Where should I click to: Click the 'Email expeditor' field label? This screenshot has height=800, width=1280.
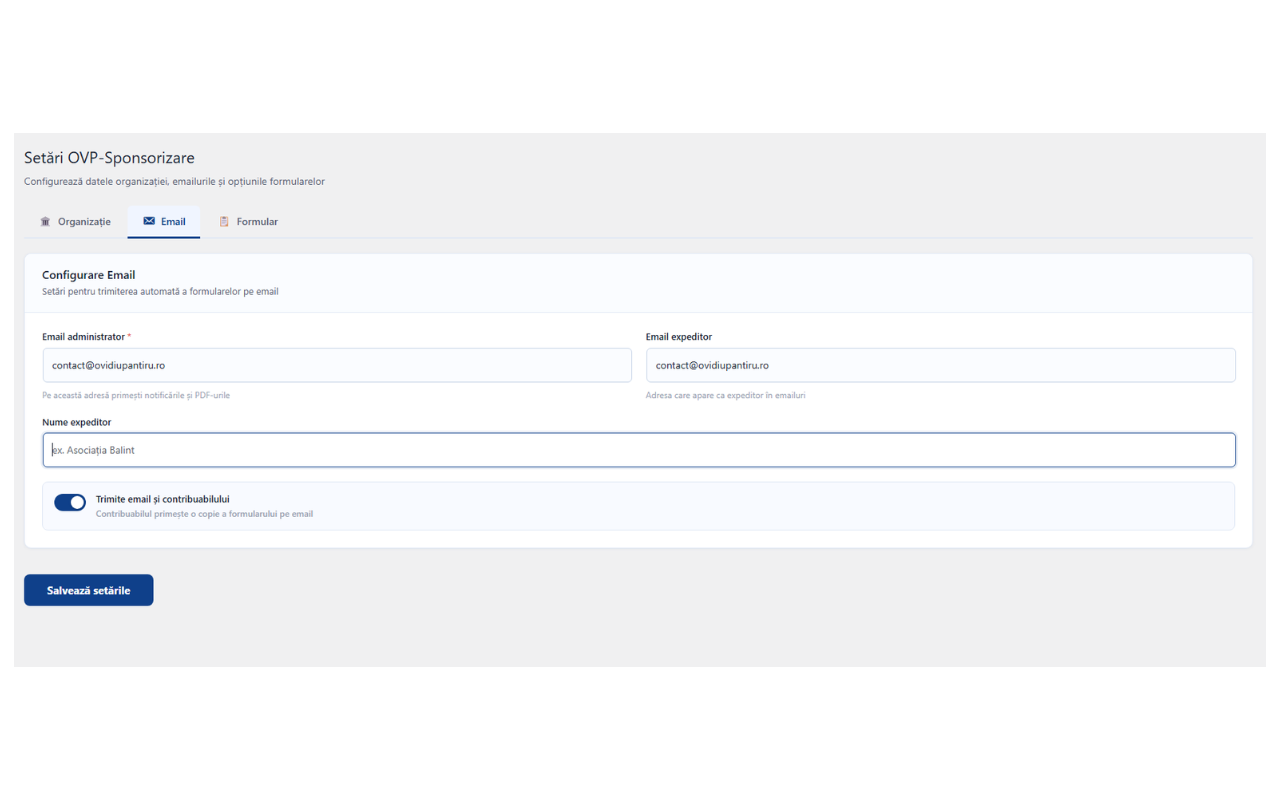pos(679,337)
